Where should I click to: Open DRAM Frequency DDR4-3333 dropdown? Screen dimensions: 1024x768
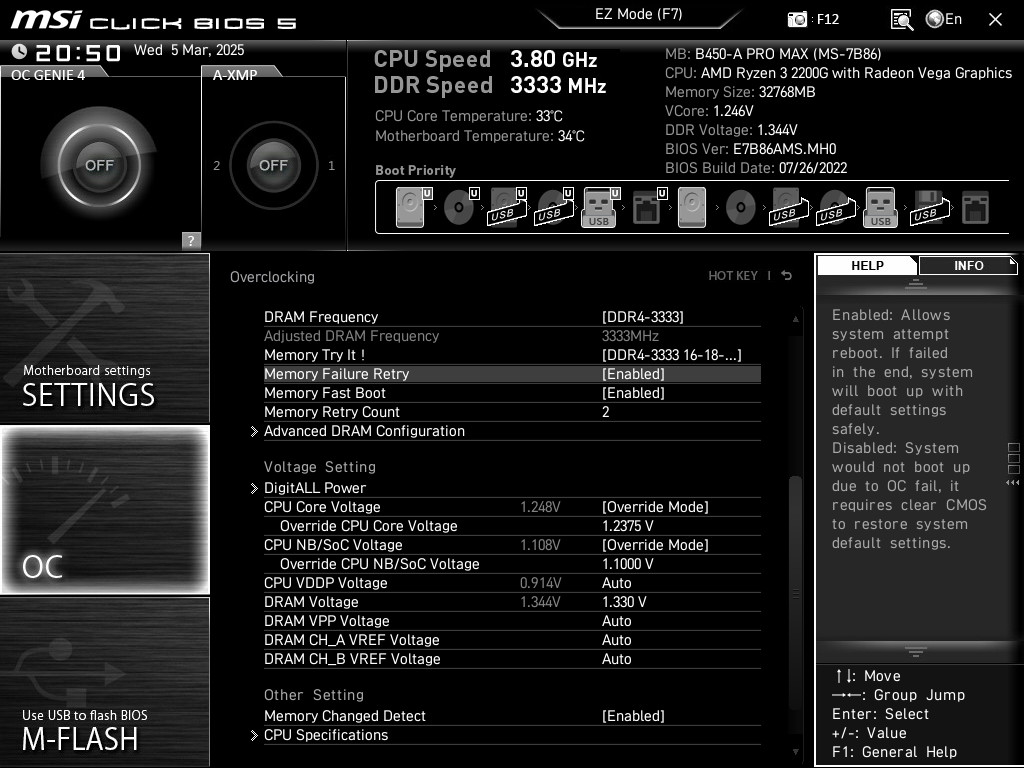643,317
